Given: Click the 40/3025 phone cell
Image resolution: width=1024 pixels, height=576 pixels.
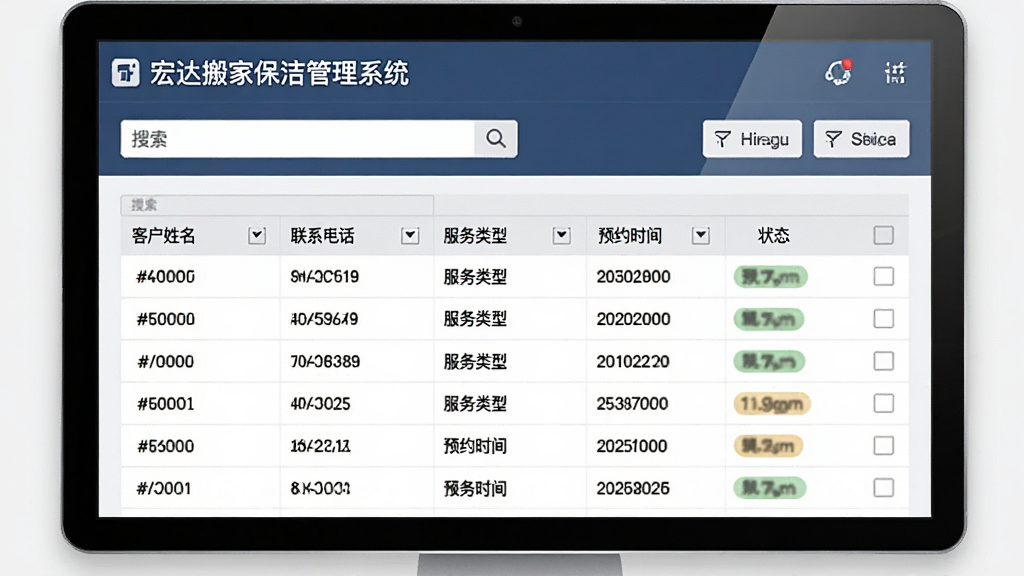Looking at the screenshot, I should [x=320, y=404].
